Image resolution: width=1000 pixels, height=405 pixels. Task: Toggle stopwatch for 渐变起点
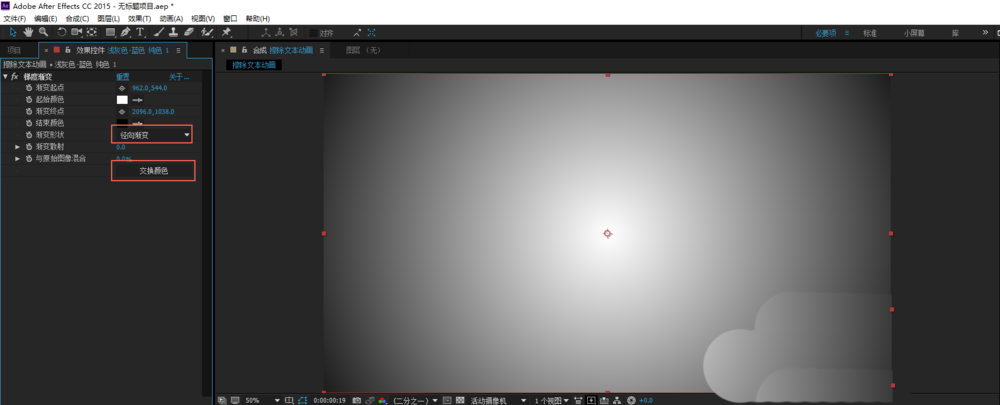29,88
